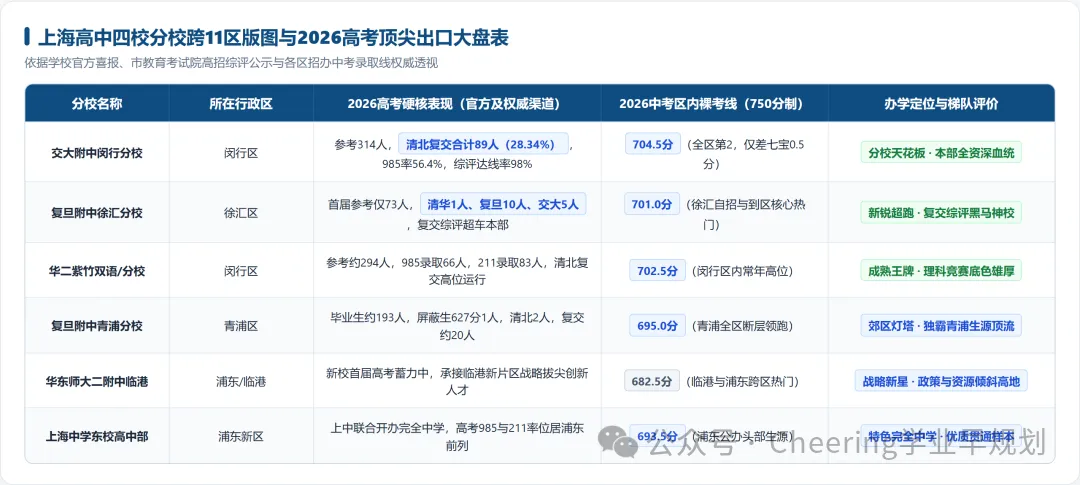The width and height of the screenshot is (1080, 485).
Task: Select the 华二紫竹双语/分校 row name
Action: coord(97,271)
